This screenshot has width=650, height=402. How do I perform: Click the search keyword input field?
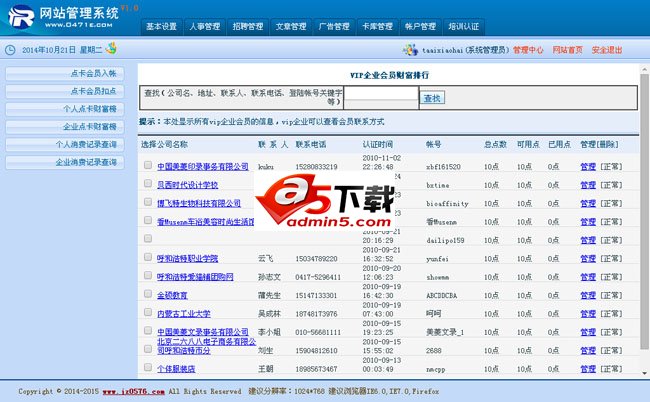pyautogui.click(x=381, y=93)
